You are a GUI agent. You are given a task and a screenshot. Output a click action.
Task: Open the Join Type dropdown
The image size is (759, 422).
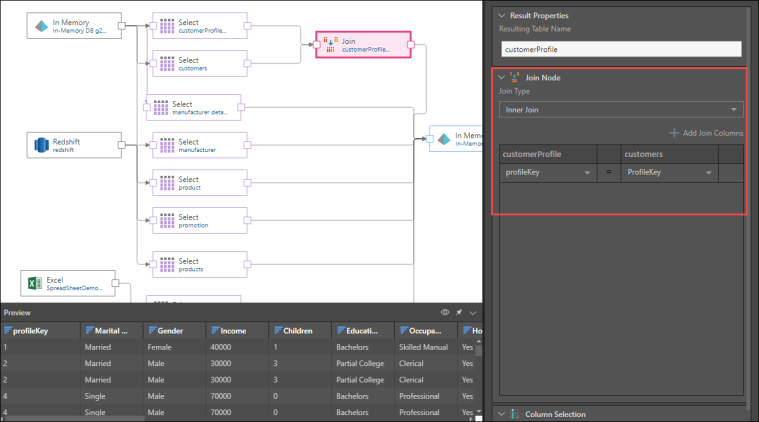(x=620, y=109)
